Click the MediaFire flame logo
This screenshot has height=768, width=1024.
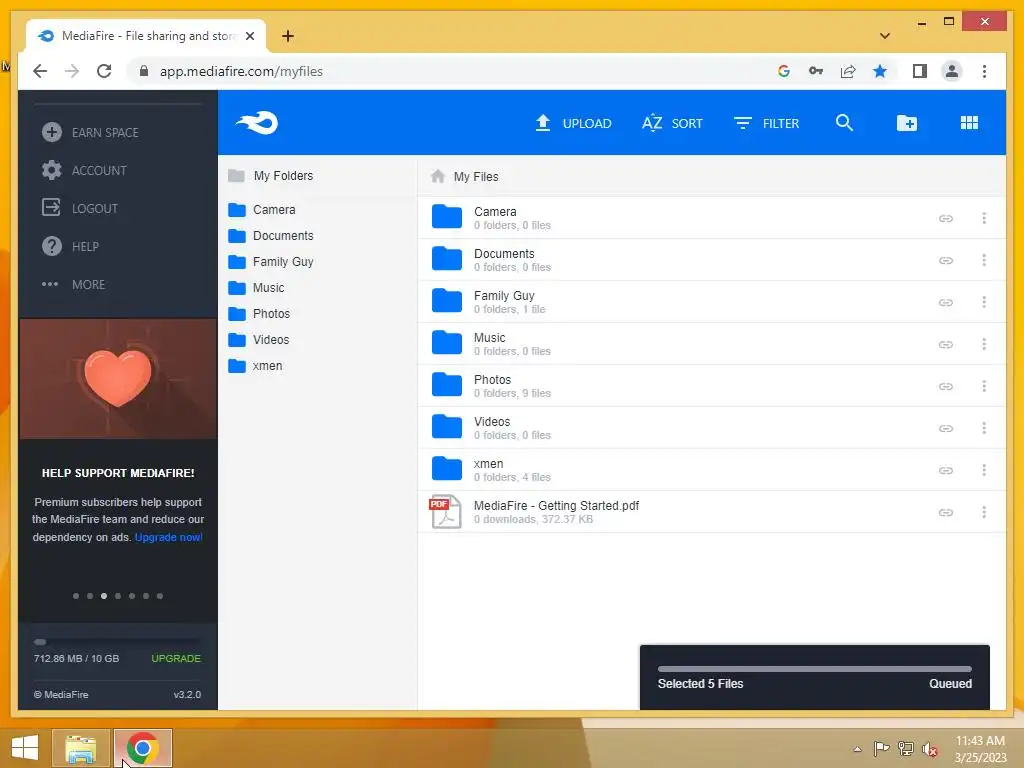click(257, 122)
